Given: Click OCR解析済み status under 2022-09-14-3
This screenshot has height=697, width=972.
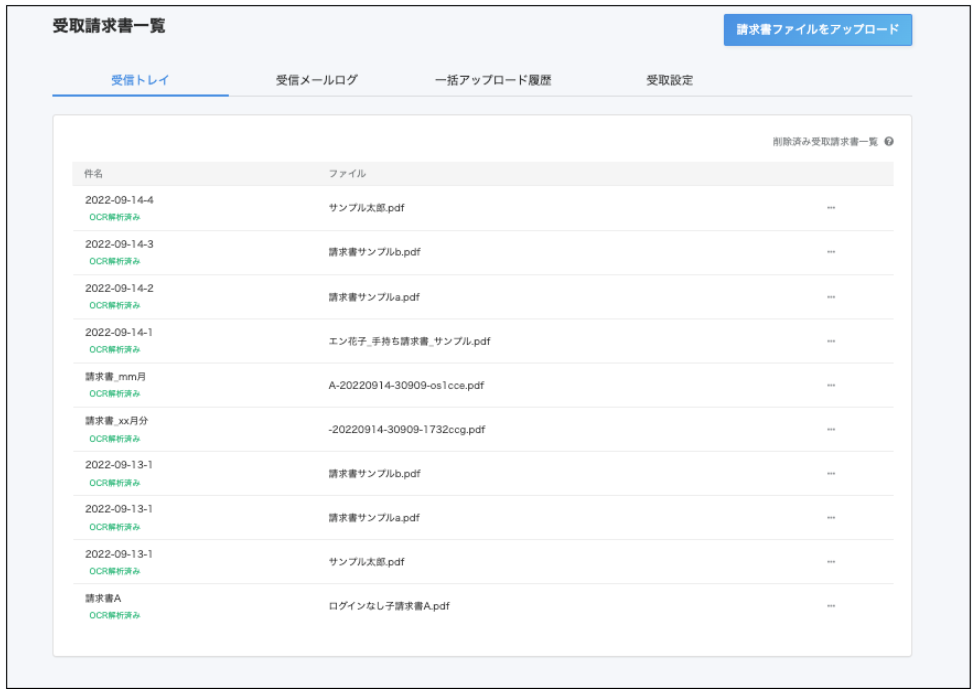Looking at the screenshot, I should click(115, 261).
